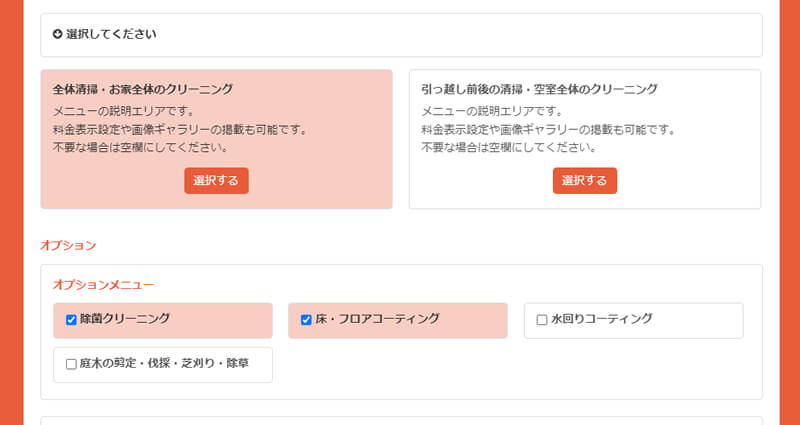Click the circled arrow icon beside 選択してください

pyautogui.click(x=58, y=34)
